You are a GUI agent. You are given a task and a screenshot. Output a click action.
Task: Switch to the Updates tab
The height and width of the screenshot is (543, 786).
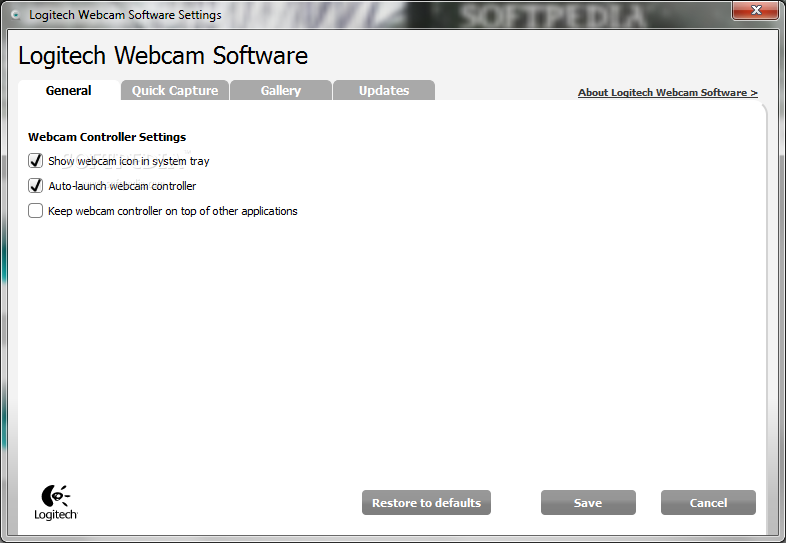(384, 90)
